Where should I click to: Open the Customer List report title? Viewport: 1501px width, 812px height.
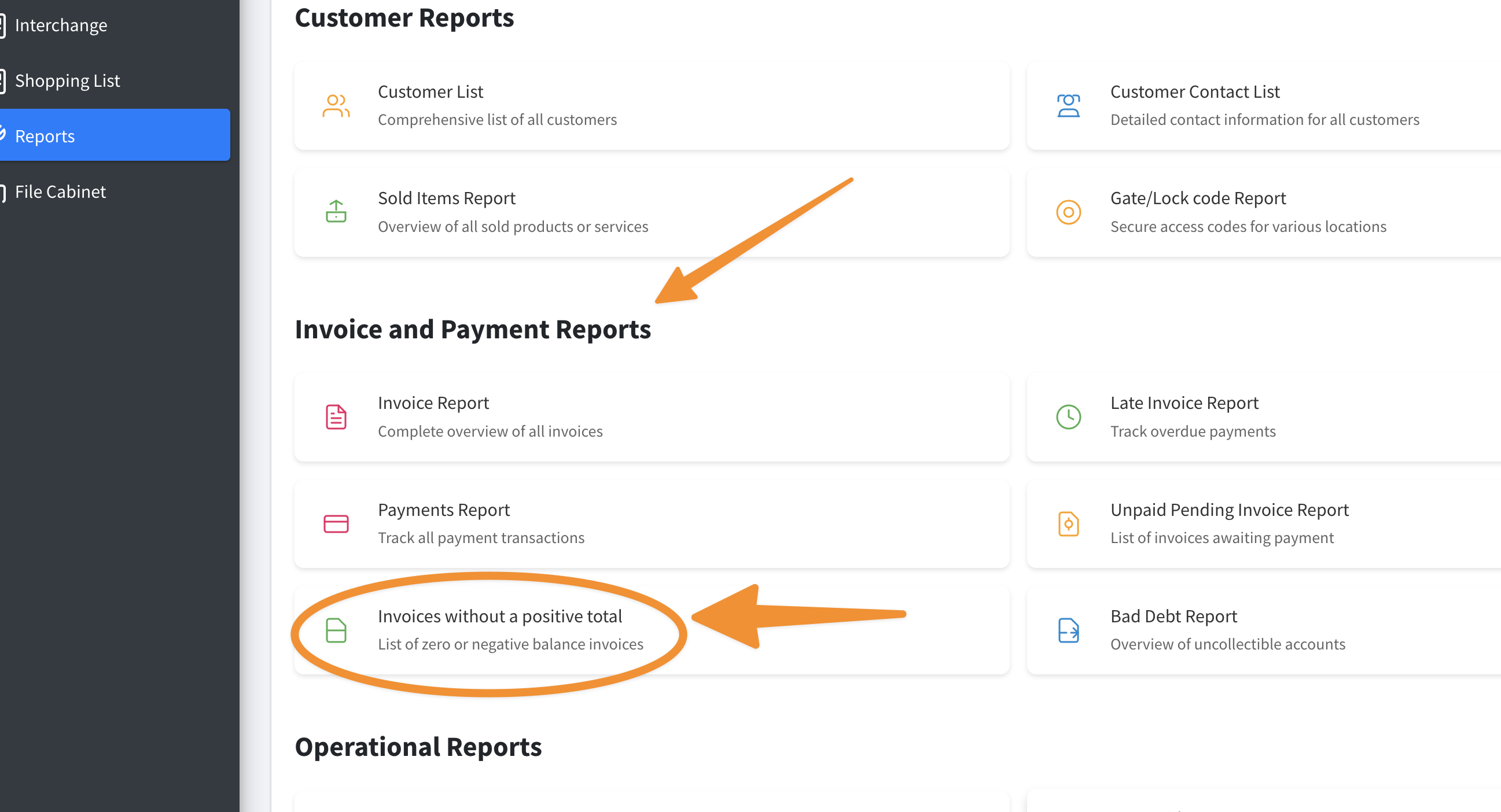coord(430,92)
